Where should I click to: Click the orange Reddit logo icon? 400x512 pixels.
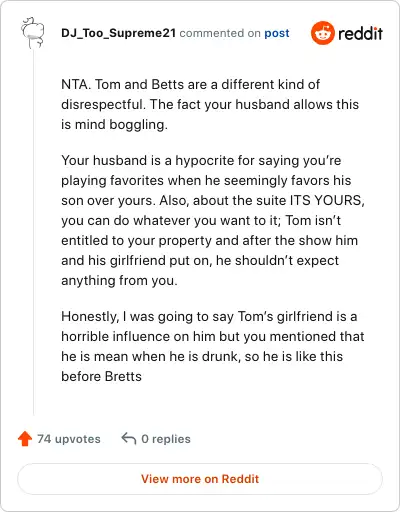point(322,33)
